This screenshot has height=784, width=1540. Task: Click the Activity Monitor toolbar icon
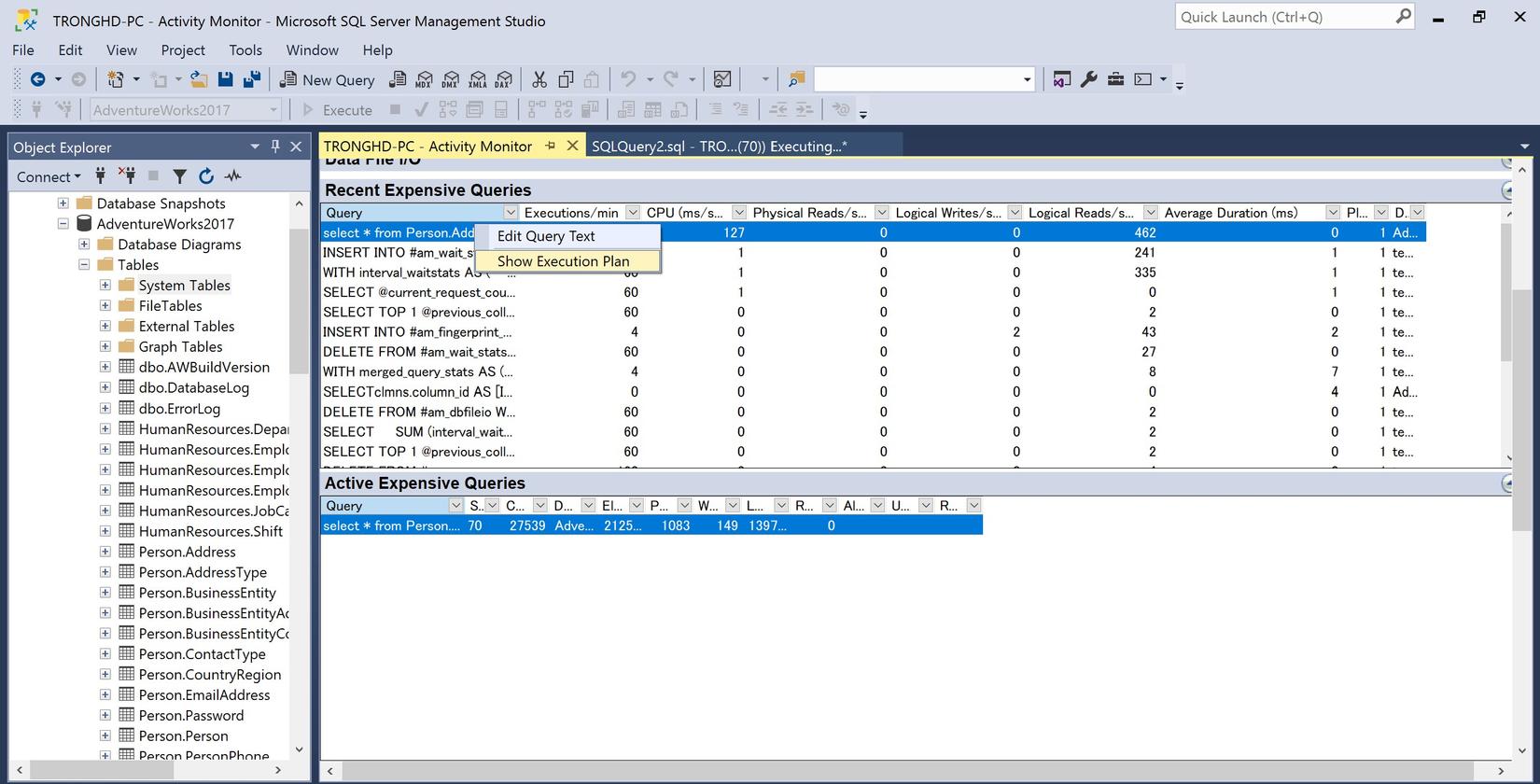point(721,80)
